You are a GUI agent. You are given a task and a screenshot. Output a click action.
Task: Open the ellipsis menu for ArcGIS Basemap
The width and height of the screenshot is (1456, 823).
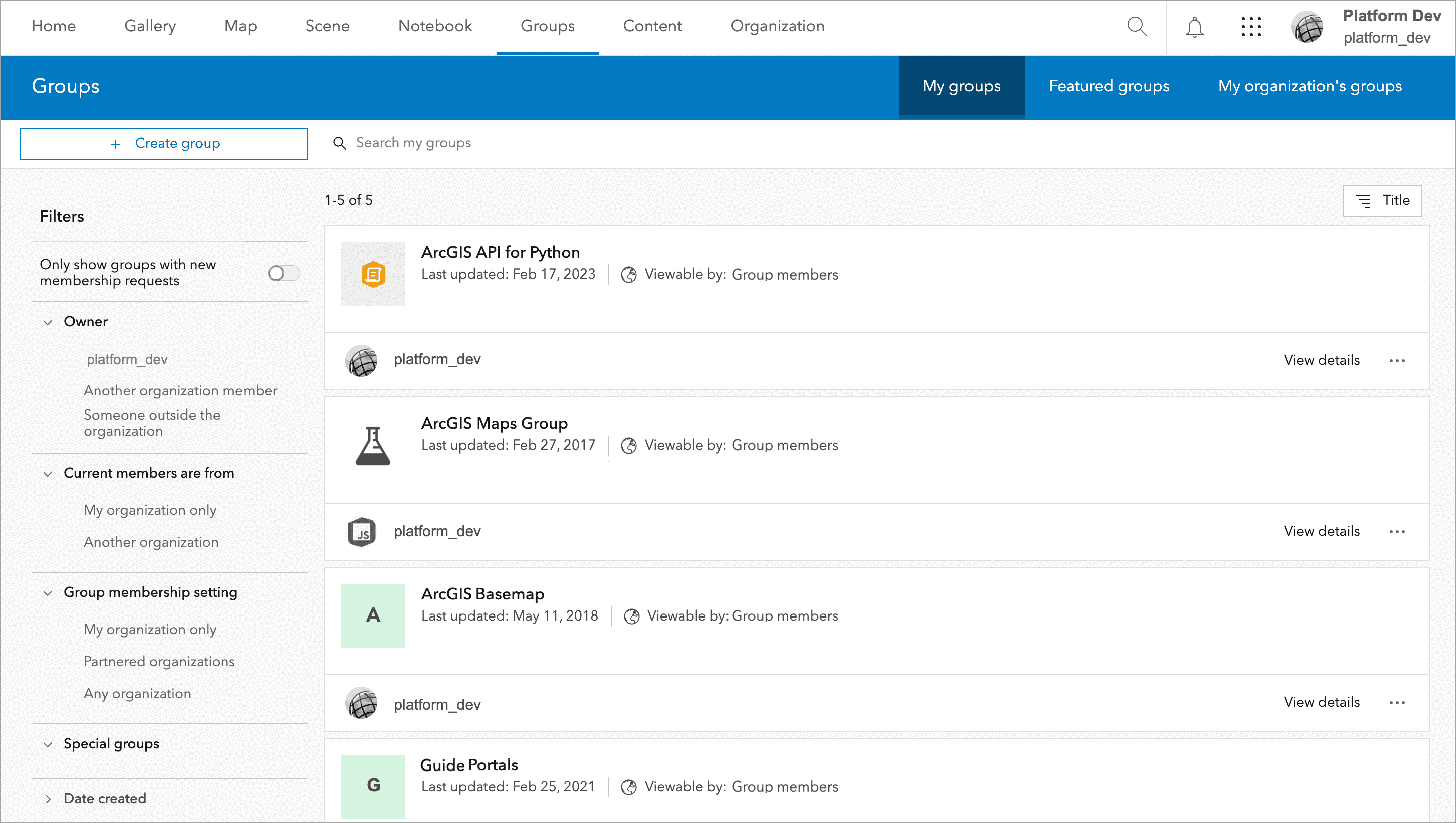pyautogui.click(x=1398, y=702)
